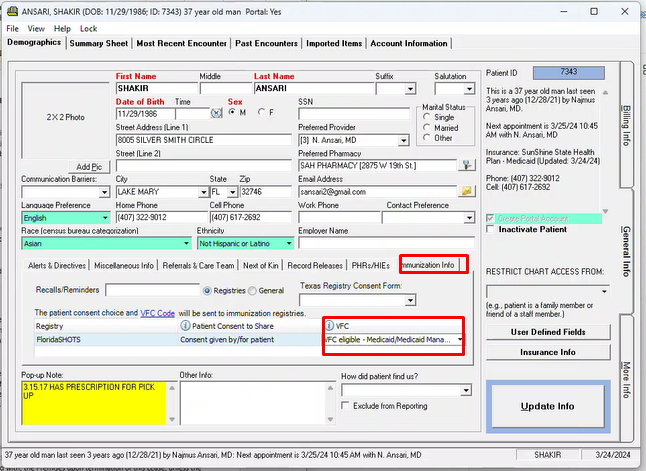The width and height of the screenshot is (646, 471).
Task: Switch to the Most Recent Encounter tab
Action: [182, 44]
